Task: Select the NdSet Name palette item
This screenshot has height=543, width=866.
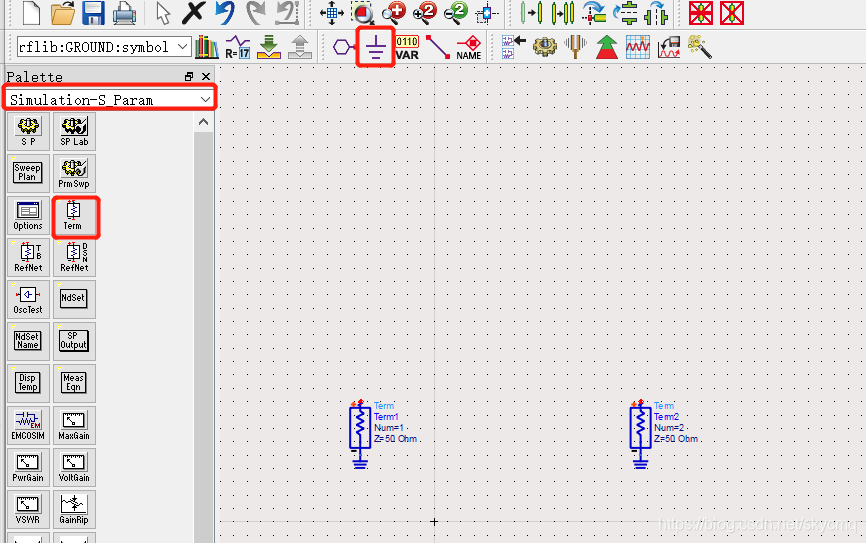Action: click(x=28, y=341)
